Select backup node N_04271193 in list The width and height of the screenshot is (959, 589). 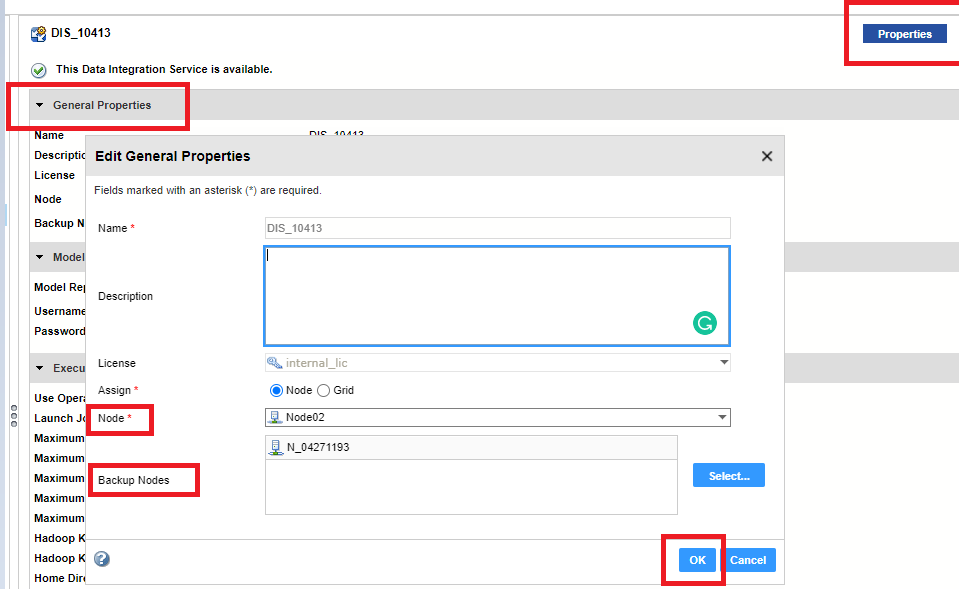point(471,448)
